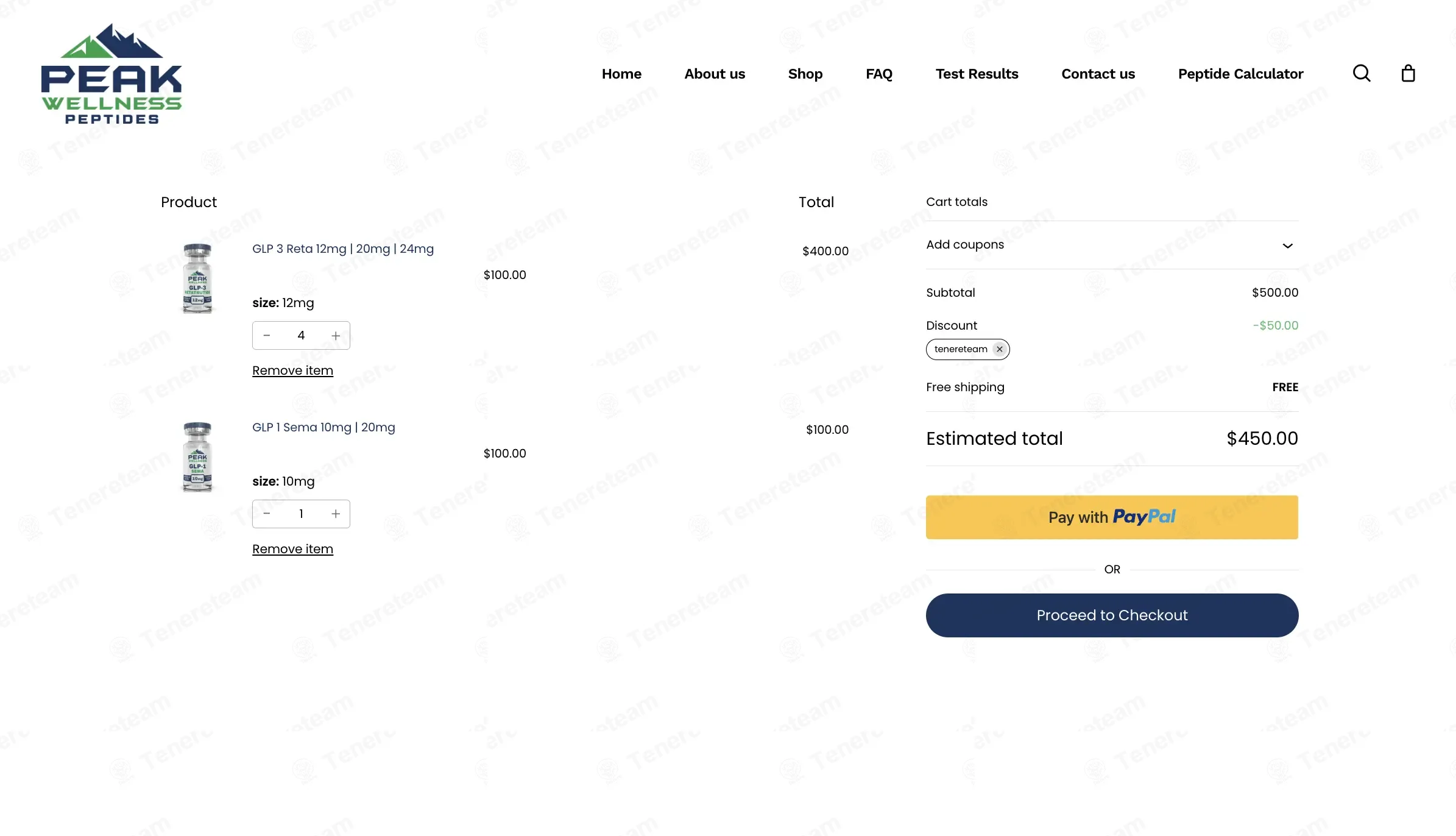1456x836 pixels.
Task: Click the GLP 3 Reta vial thumbnail
Action: [197, 278]
